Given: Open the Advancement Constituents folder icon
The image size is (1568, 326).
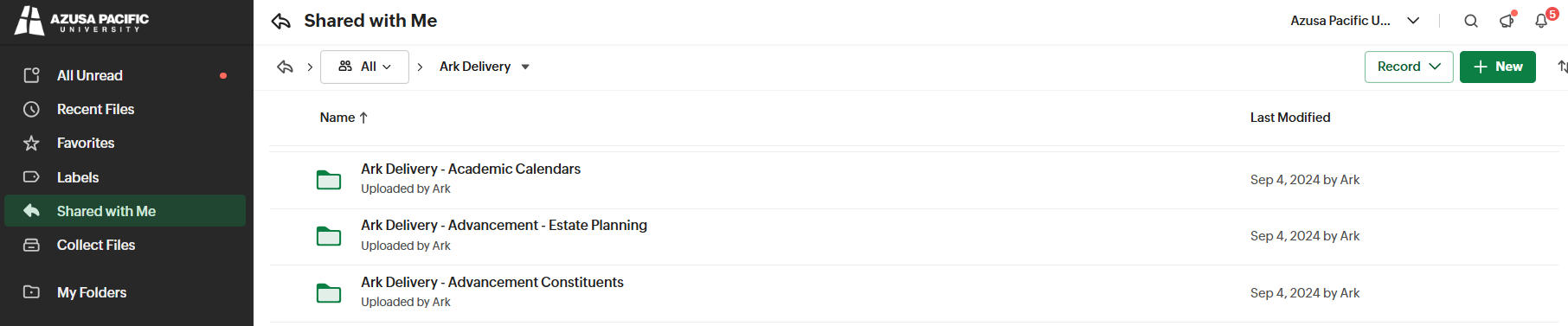Looking at the screenshot, I should click(x=329, y=293).
